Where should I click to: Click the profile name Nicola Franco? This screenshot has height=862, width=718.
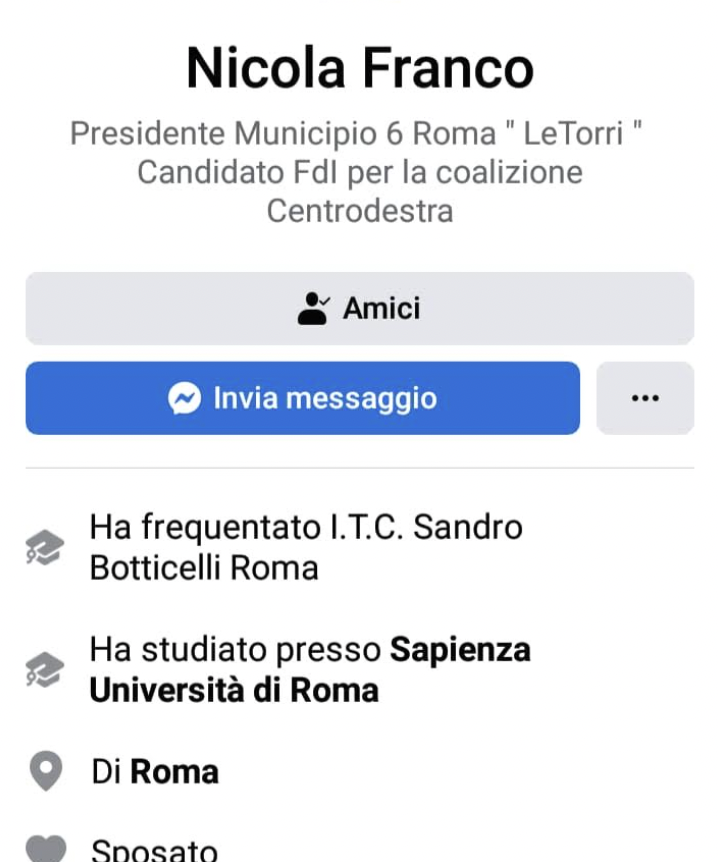click(x=359, y=67)
